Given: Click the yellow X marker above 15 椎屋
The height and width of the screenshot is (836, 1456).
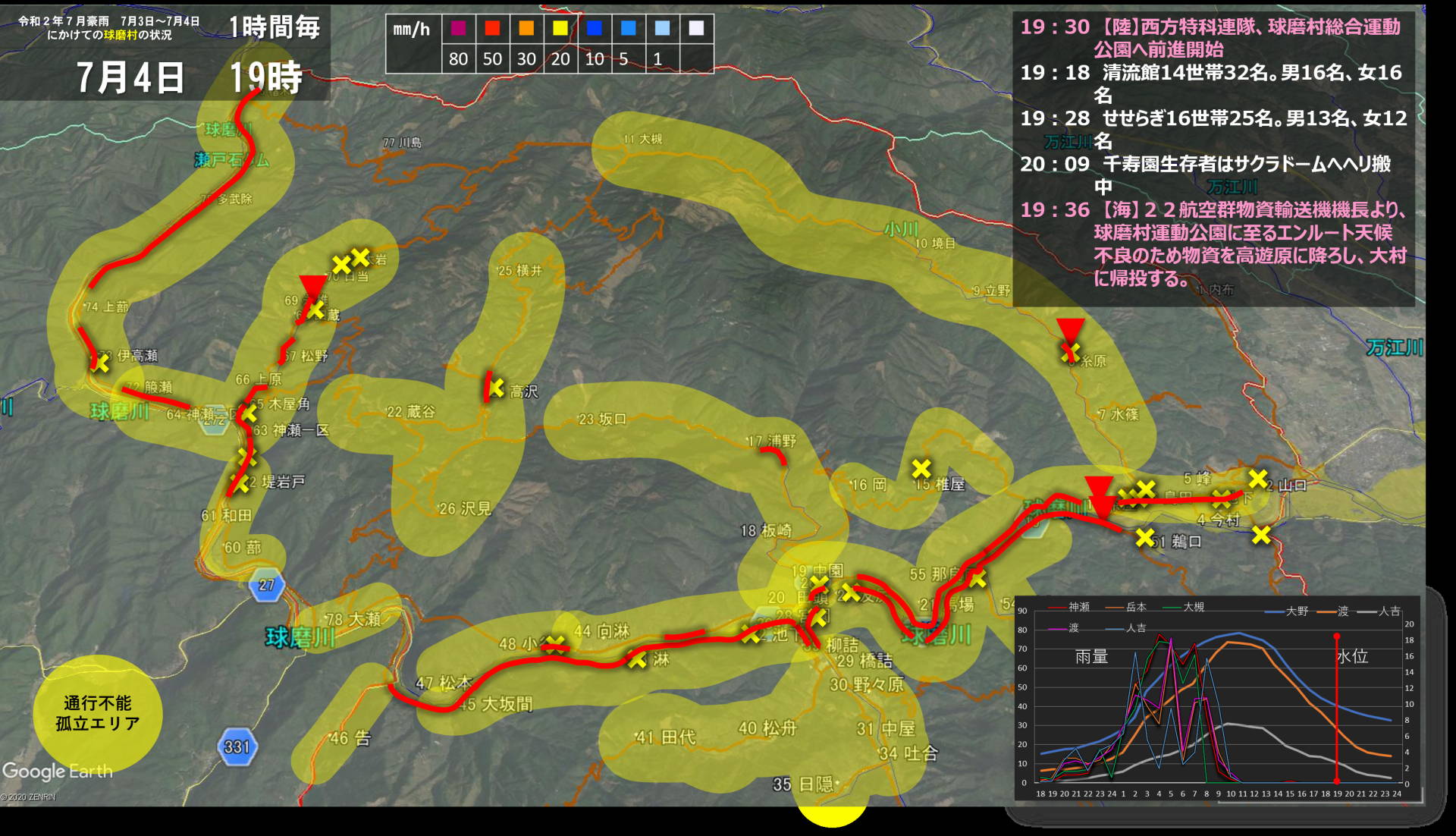Looking at the screenshot, I should coord(921,468).
